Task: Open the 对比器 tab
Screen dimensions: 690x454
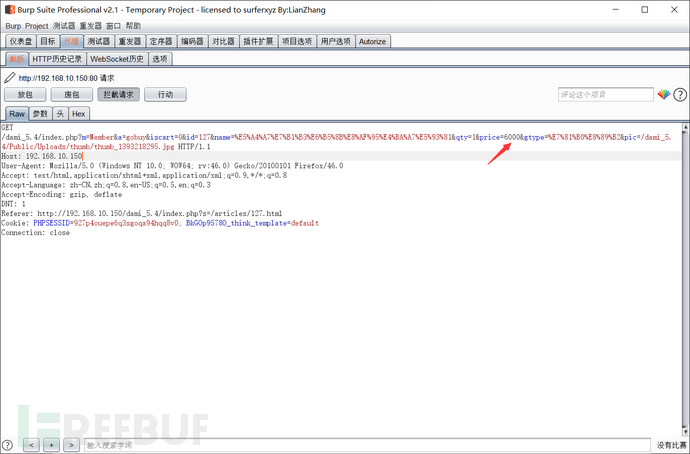Action: [x=224, y=41]
